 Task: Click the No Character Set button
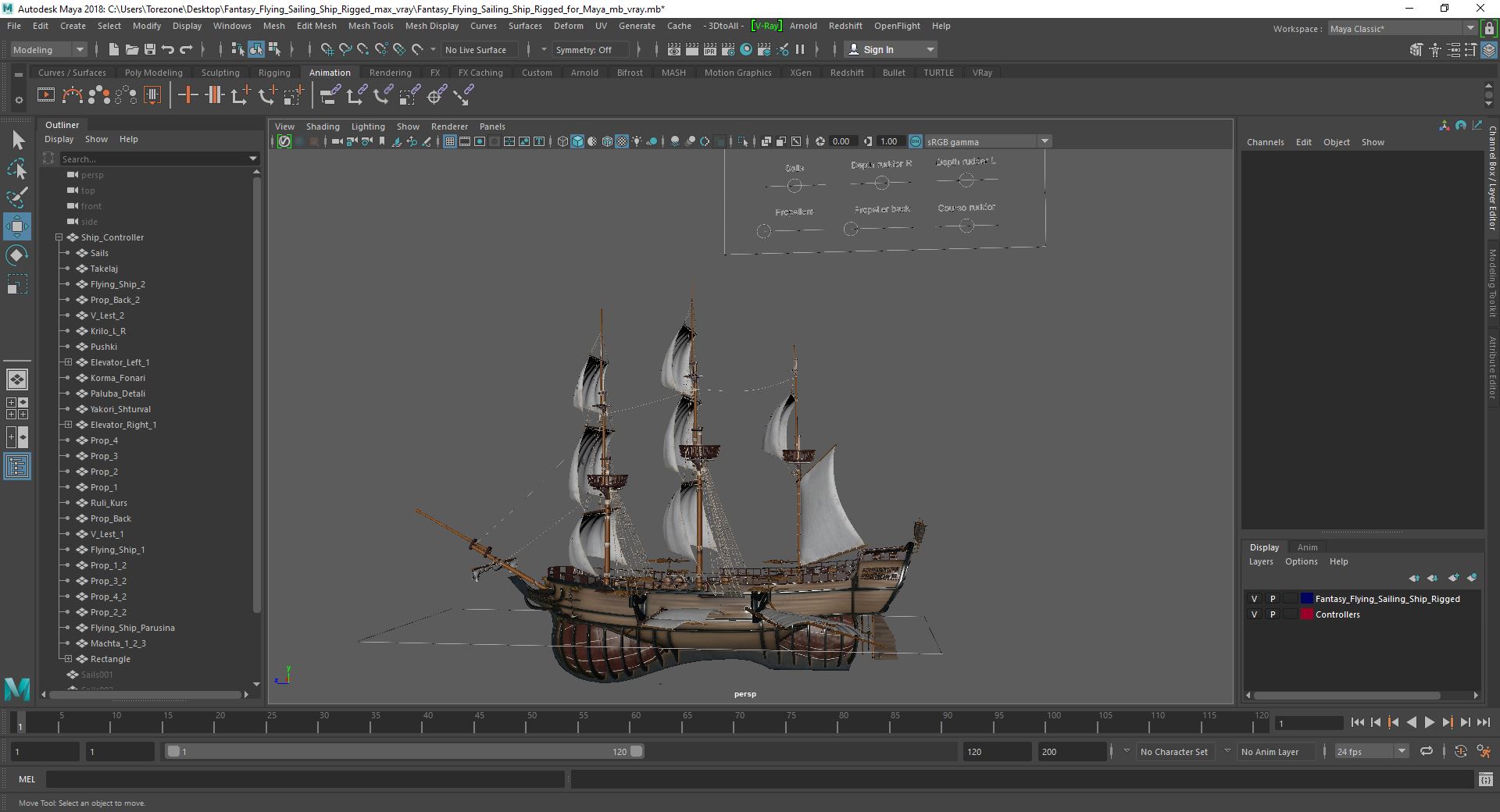[x=1173, y=752]
